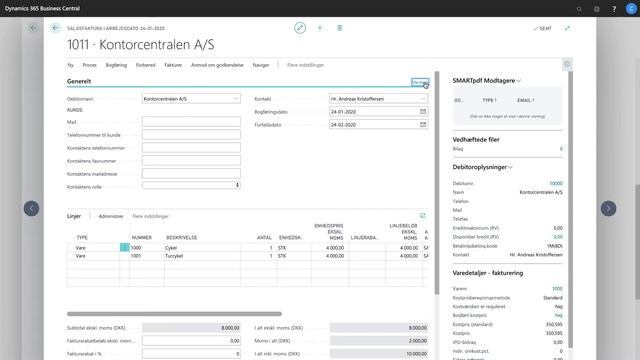640x360 pixels.
Task: Click the plus icon to create new invoice
Action: pos(320,28)
